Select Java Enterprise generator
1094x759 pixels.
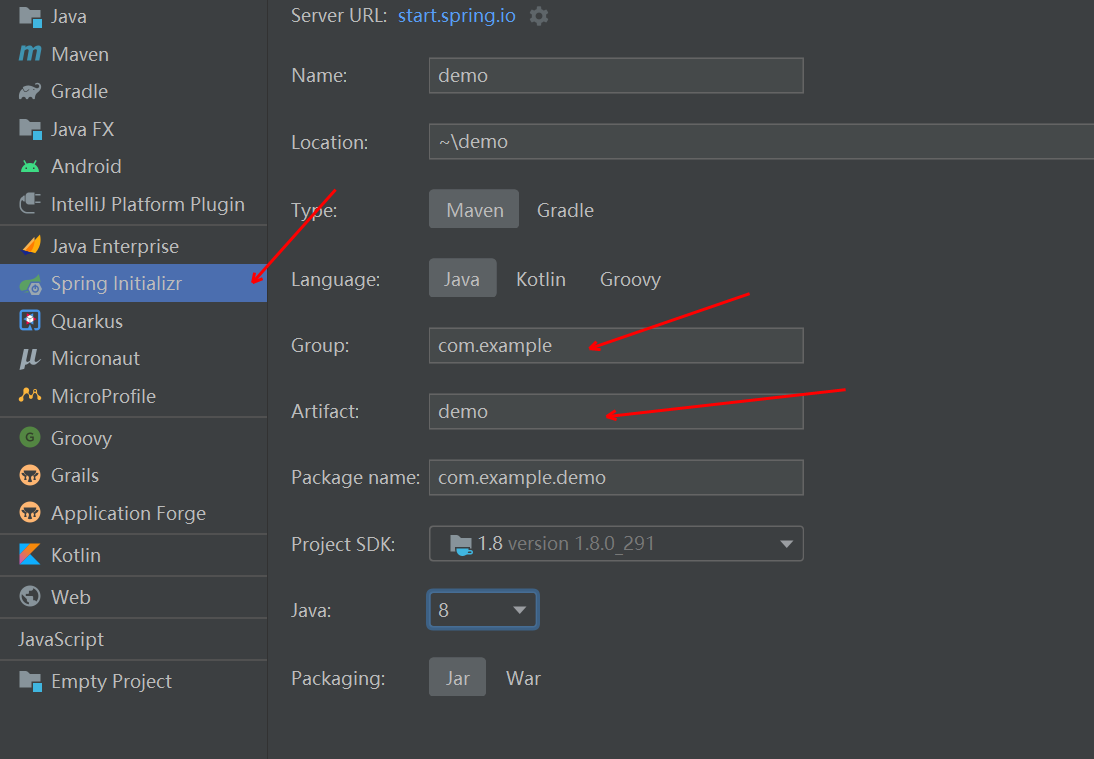coord(133,246)
